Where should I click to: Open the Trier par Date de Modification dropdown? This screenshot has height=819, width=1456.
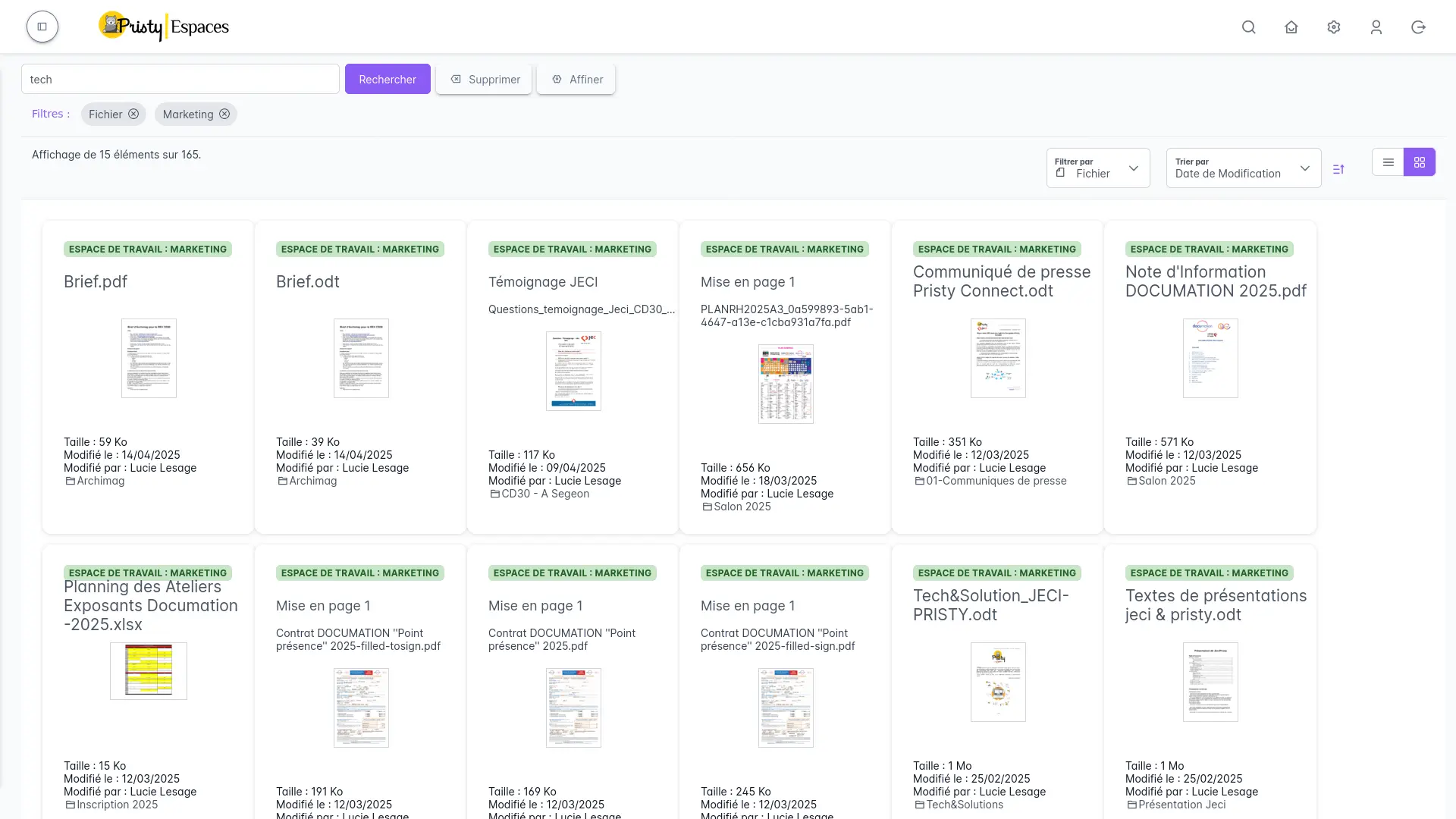(x=1244, y=168)
